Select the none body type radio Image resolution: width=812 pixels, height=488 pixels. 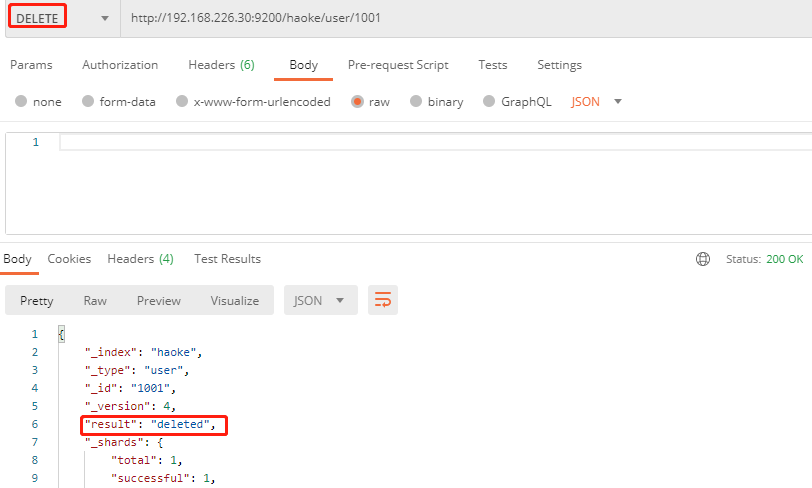[21, 101]
